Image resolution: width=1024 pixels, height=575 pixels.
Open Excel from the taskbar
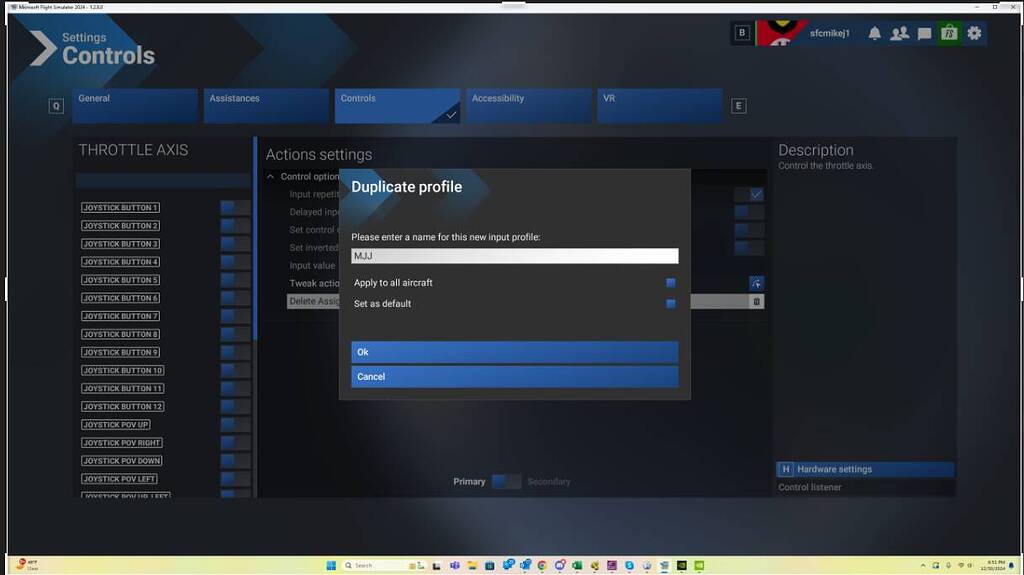pyautogui.click(x=577, y=565)
